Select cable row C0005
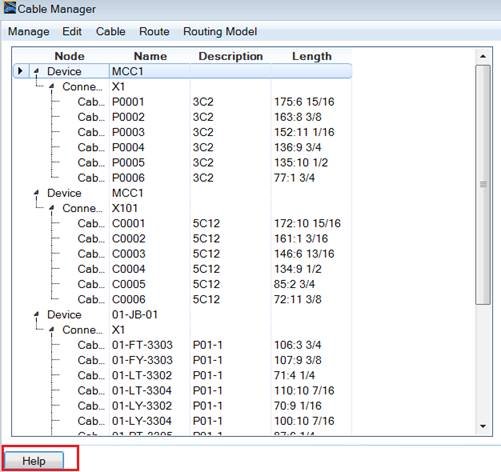 pyautogui.click(x=182, y=284)
